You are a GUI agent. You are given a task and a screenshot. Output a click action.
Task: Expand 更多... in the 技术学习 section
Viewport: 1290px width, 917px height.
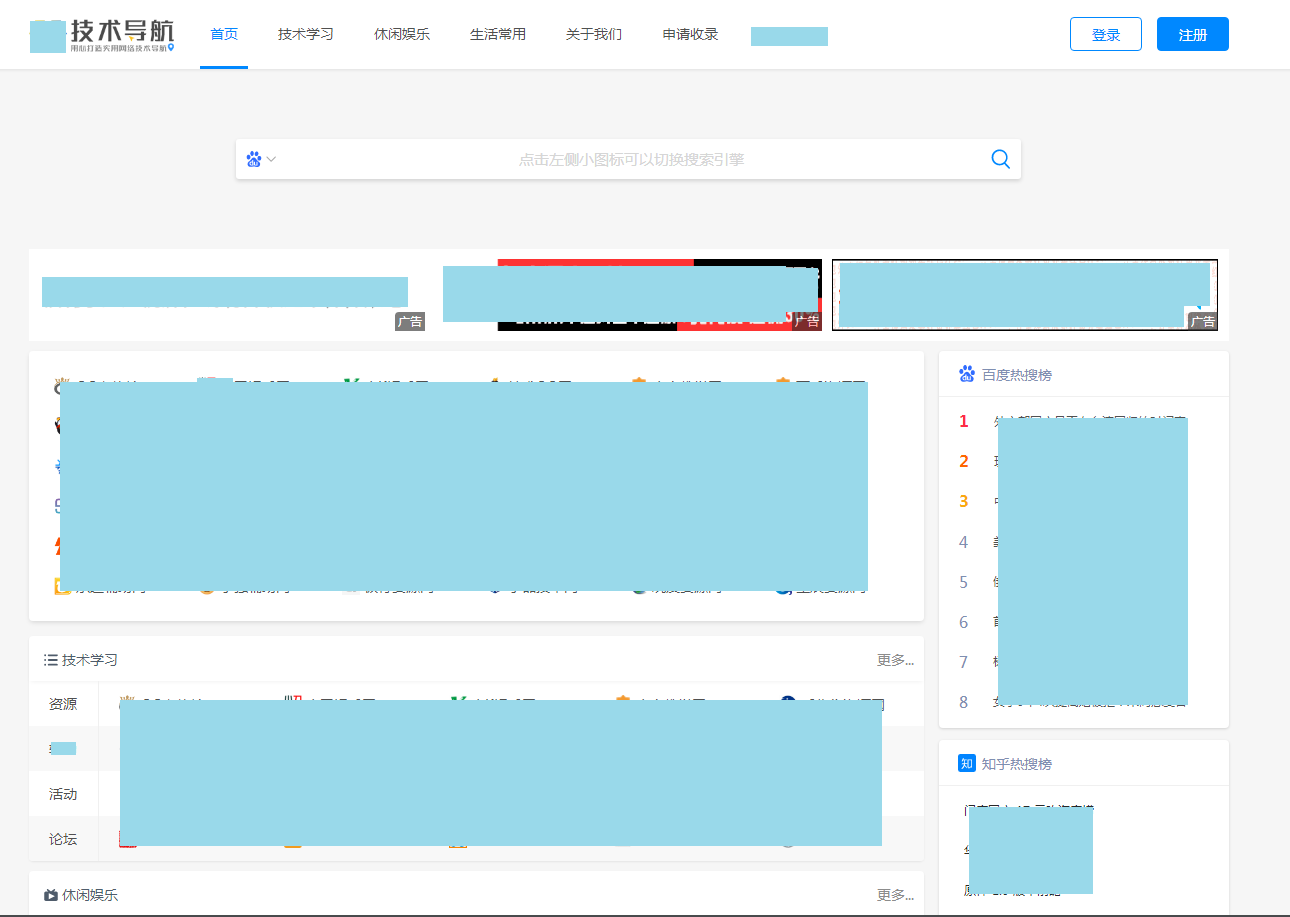tap(894, 660)
